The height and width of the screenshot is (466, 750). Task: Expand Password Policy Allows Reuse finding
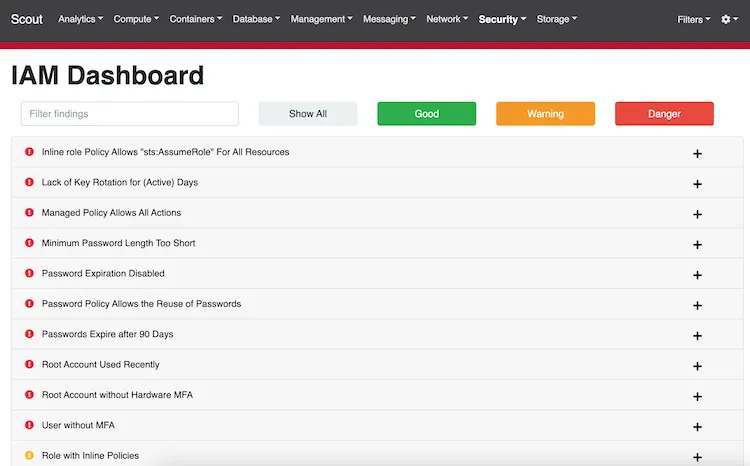(x=697, y=305)
